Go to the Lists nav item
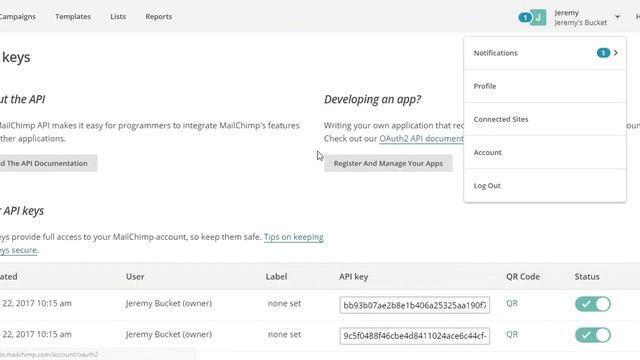The width and height of the screenshot is (640, 360). 118,17
